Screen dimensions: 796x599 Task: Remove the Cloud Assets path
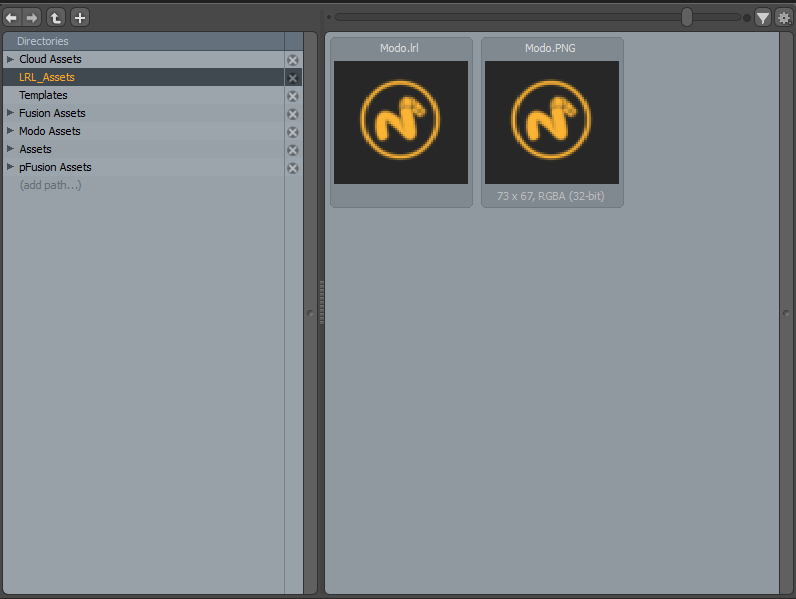coord(293,60)
